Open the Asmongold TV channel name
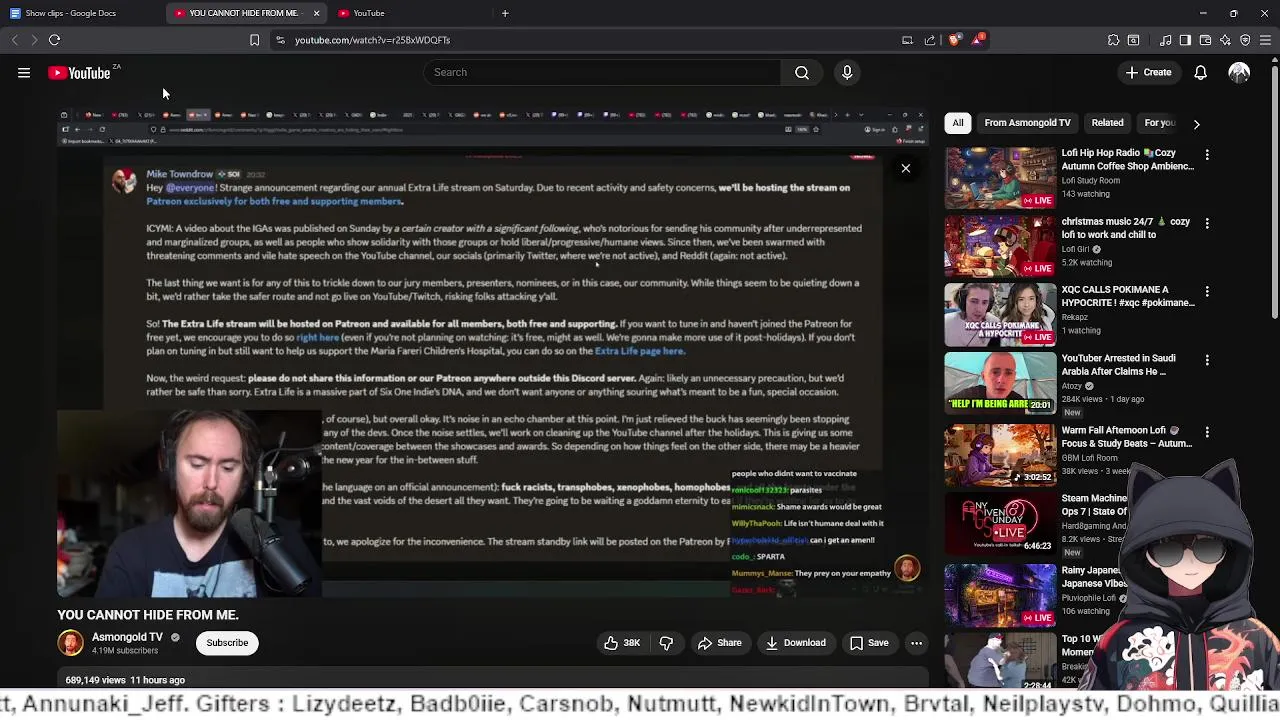Image resolution: width=1280 pixels, height=720 pixels. 127,637
